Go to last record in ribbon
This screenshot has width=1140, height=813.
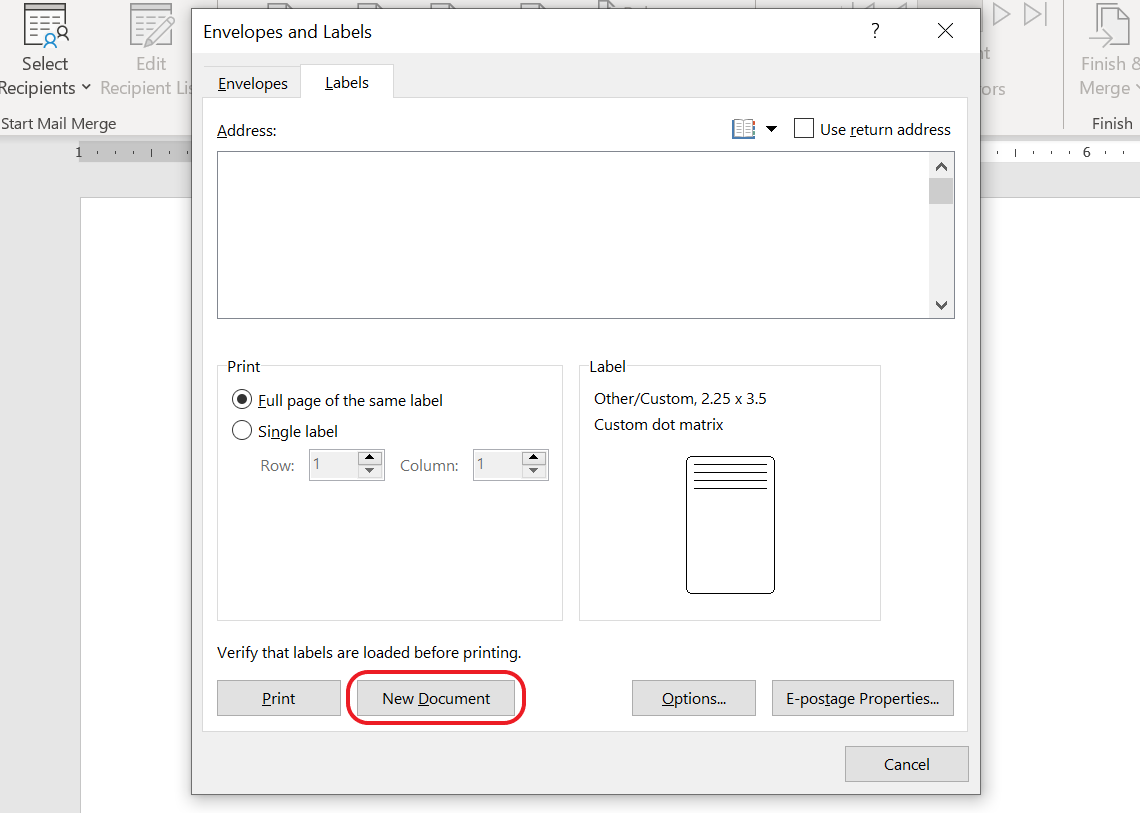1035,14
